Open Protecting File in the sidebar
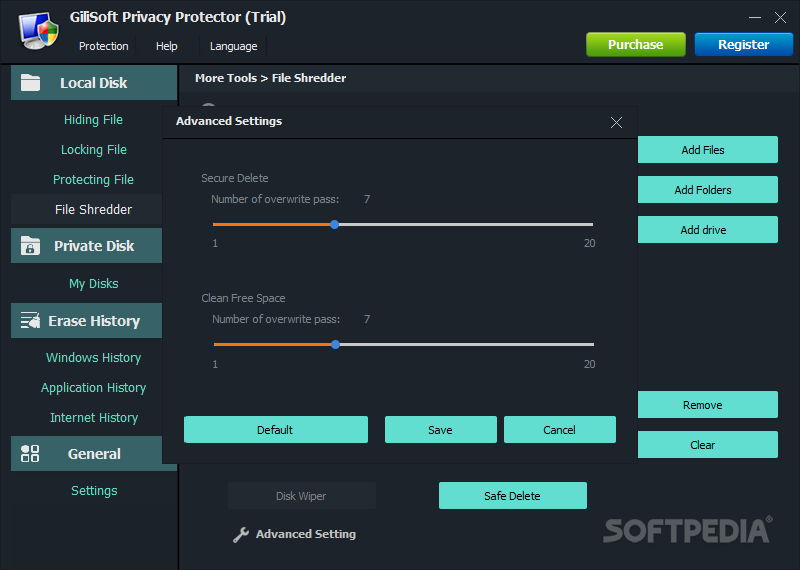The width and height of the screenshot is (800, 570). (93, 180)
